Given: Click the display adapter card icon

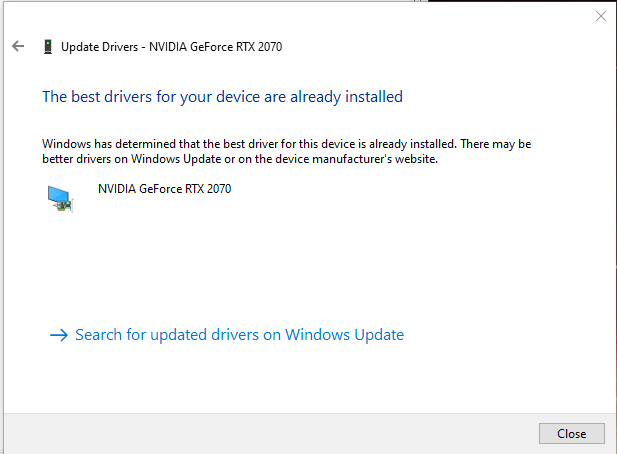Looking at the screenshot, I should point(60,199).
